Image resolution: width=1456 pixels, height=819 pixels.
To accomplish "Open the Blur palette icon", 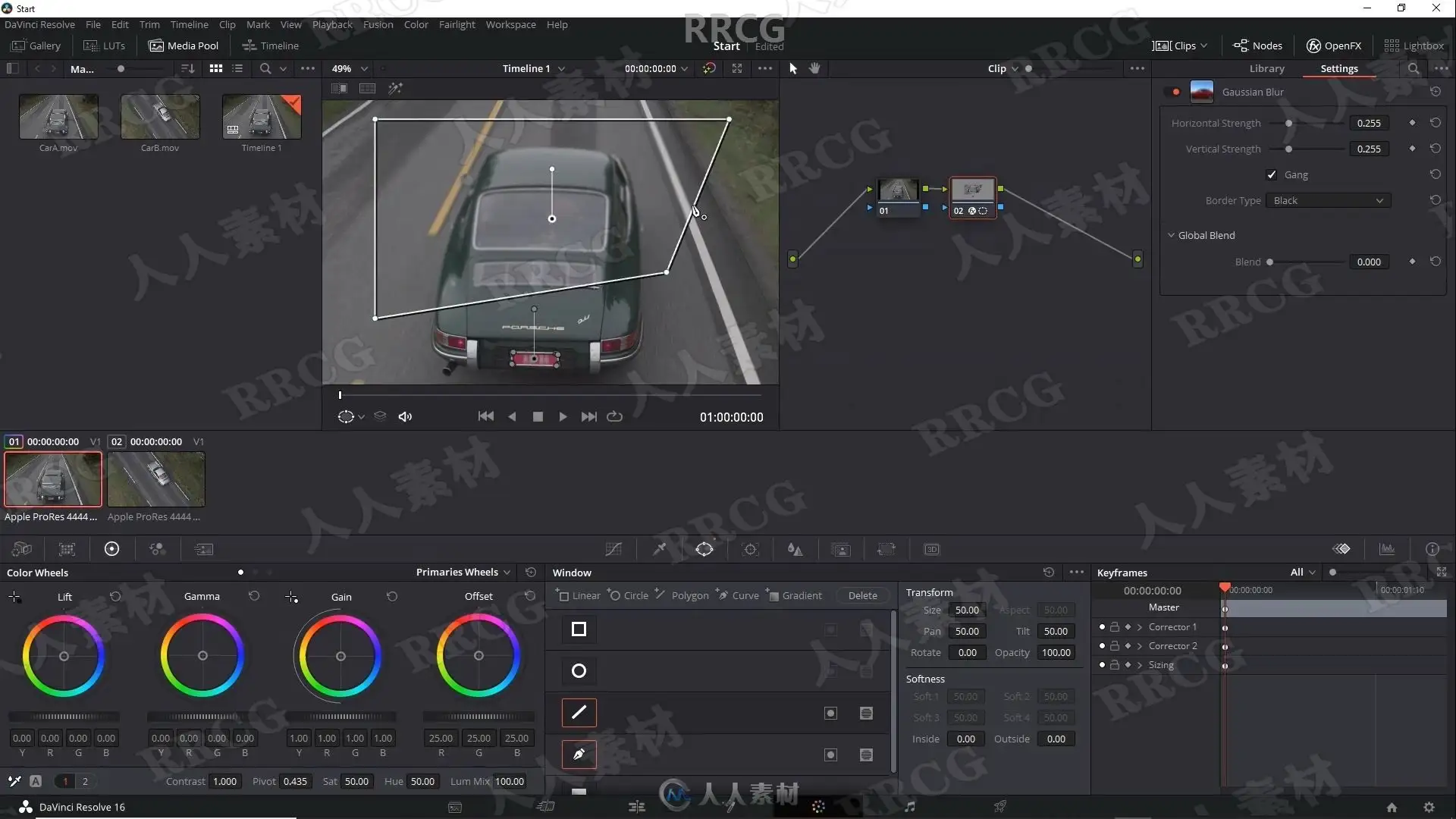I will [x=795, y=549].
